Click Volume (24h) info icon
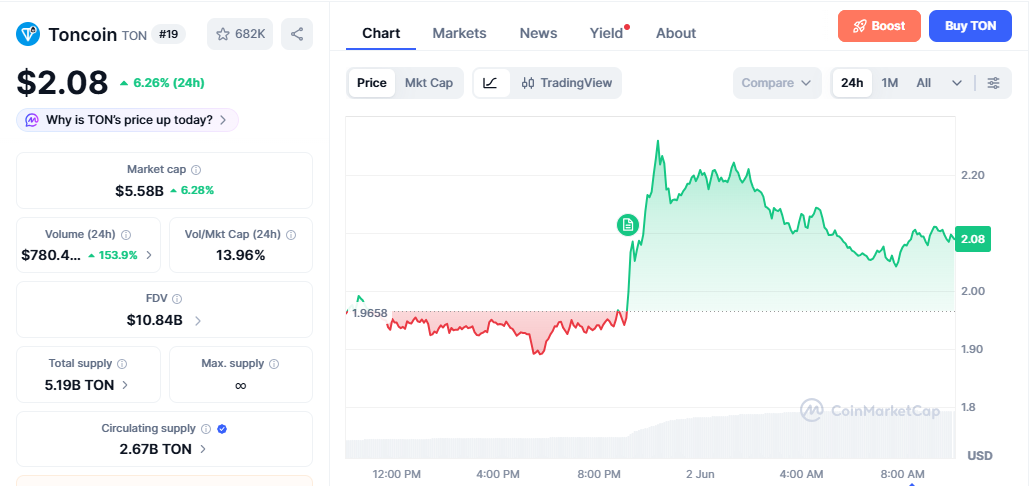This screenshot has width=1029, height=486. (x=126, y=235)
